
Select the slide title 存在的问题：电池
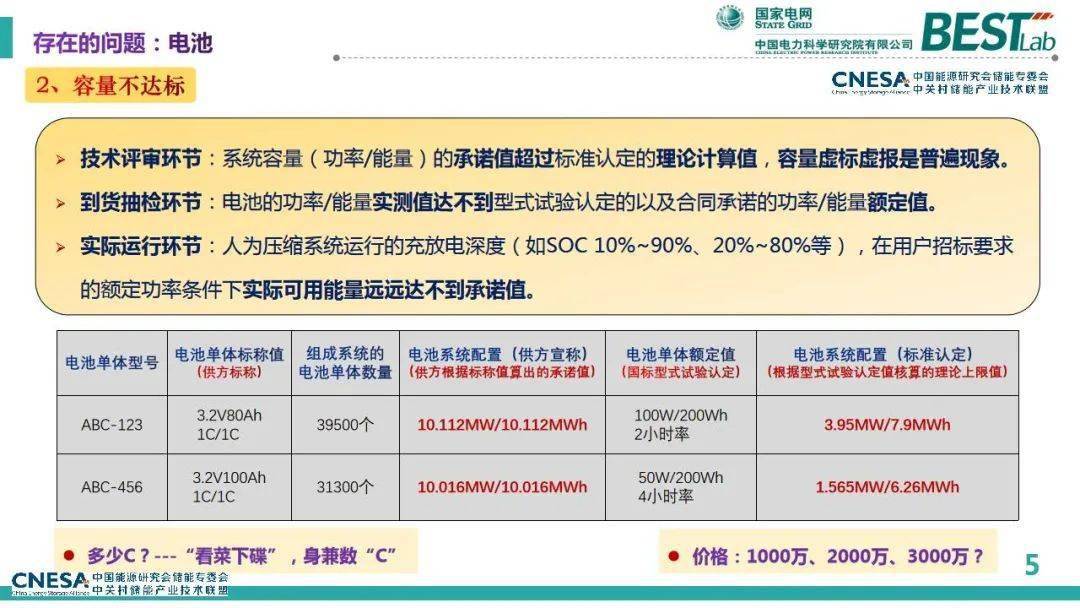(122, 42)
